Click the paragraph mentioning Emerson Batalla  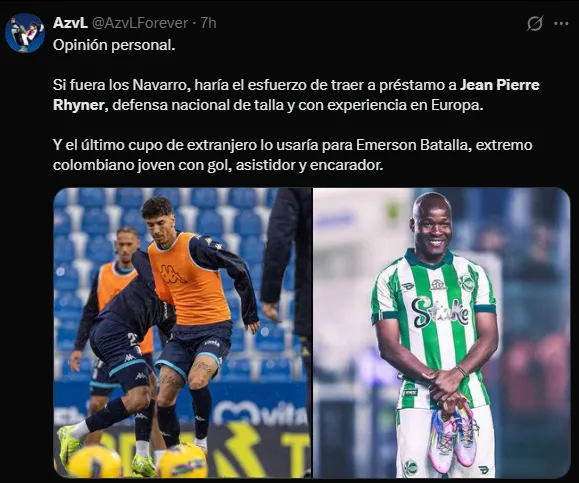click(x=292, y=155)
